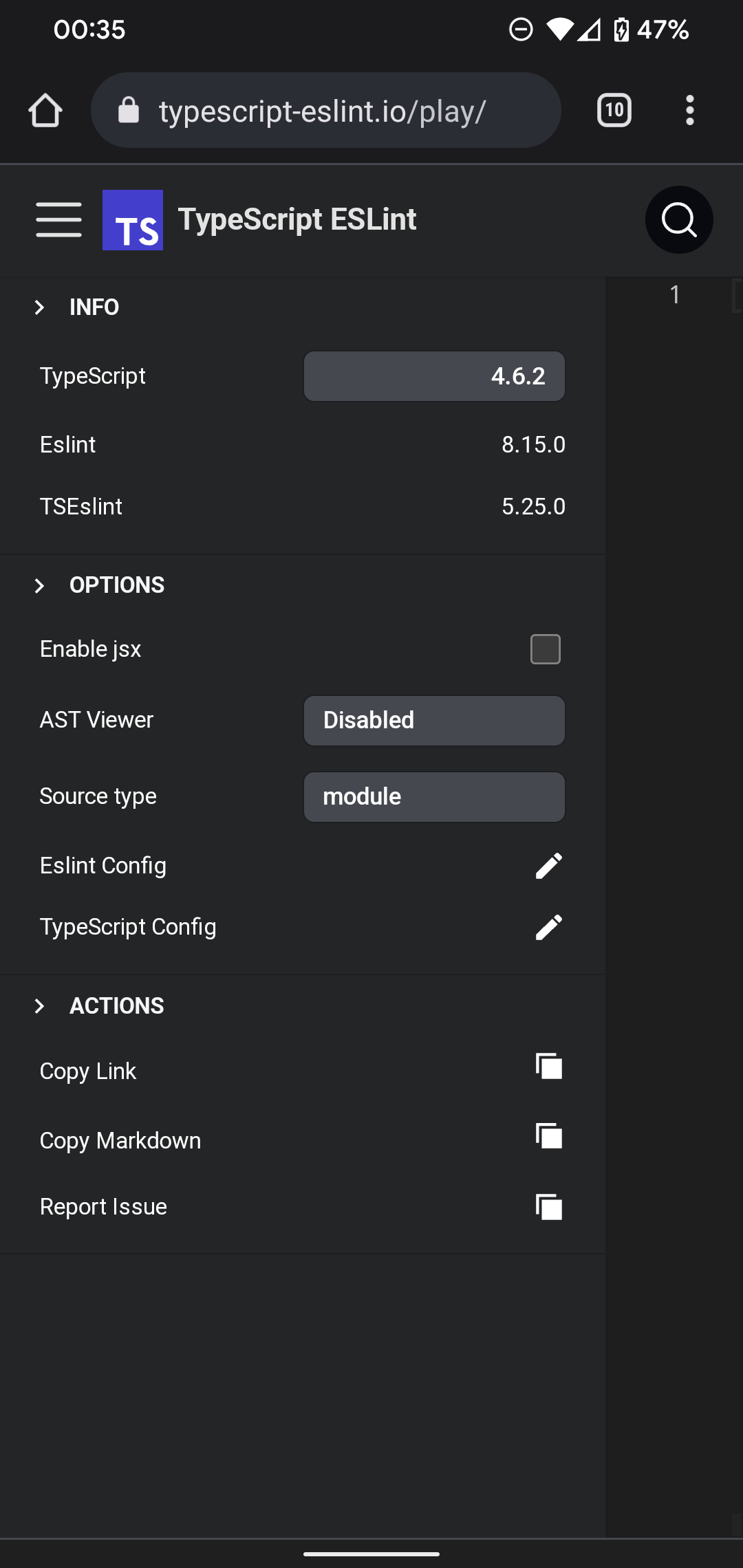Click line number 1 in editor gutter
743x1568 pixels.
tap(675, 295)
